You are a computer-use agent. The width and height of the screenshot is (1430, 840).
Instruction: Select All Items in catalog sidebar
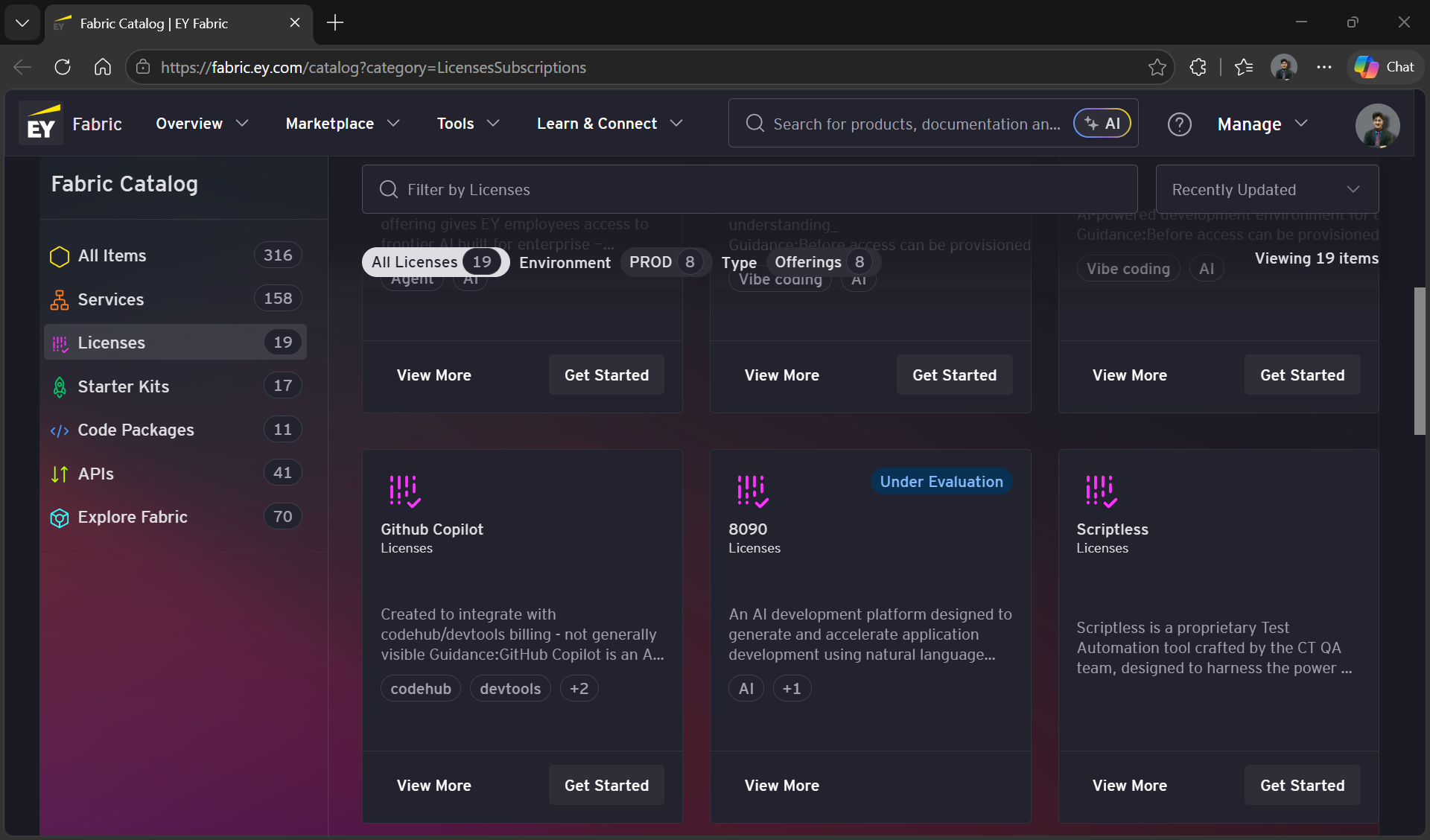pyautogui.click(x=175, y=256)
